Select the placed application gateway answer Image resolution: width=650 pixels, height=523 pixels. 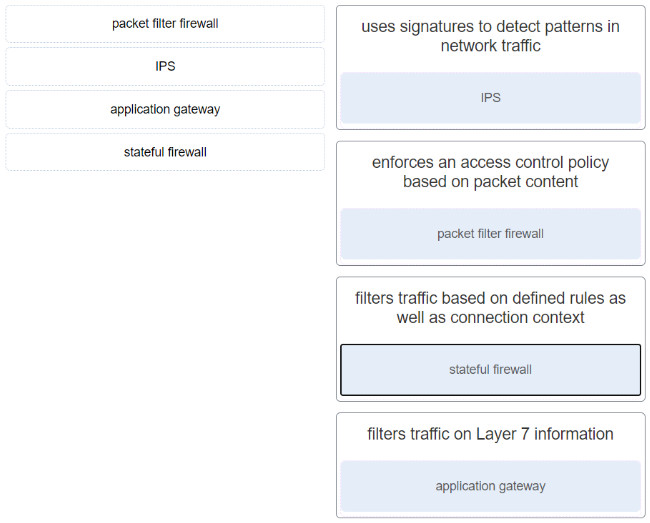(490, 486)
